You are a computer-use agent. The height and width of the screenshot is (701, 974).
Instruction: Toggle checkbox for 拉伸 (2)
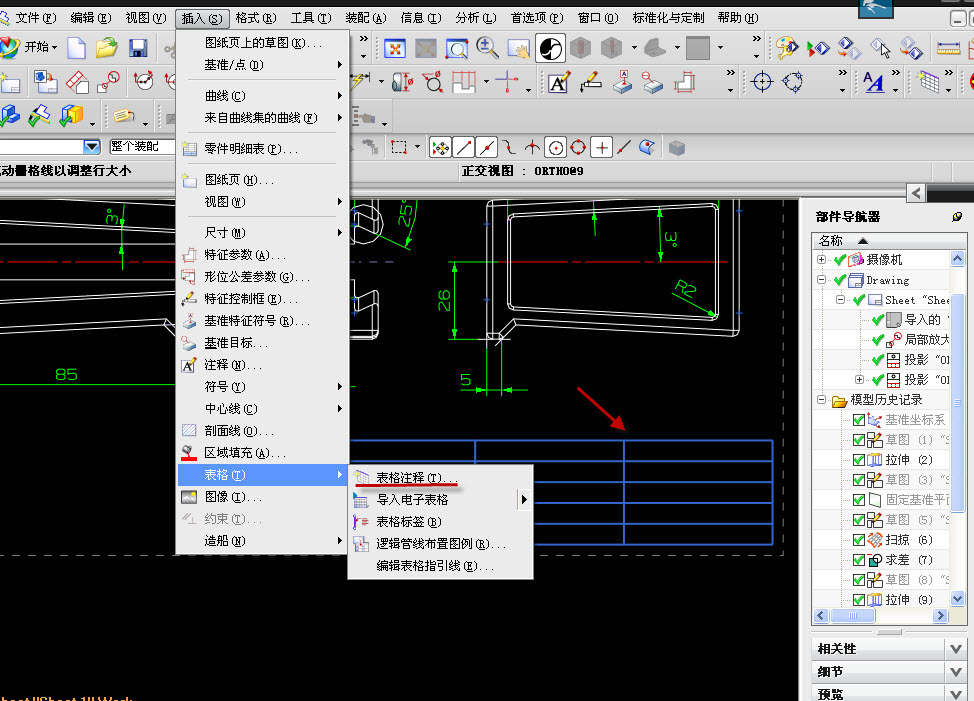tap(859, 460)
